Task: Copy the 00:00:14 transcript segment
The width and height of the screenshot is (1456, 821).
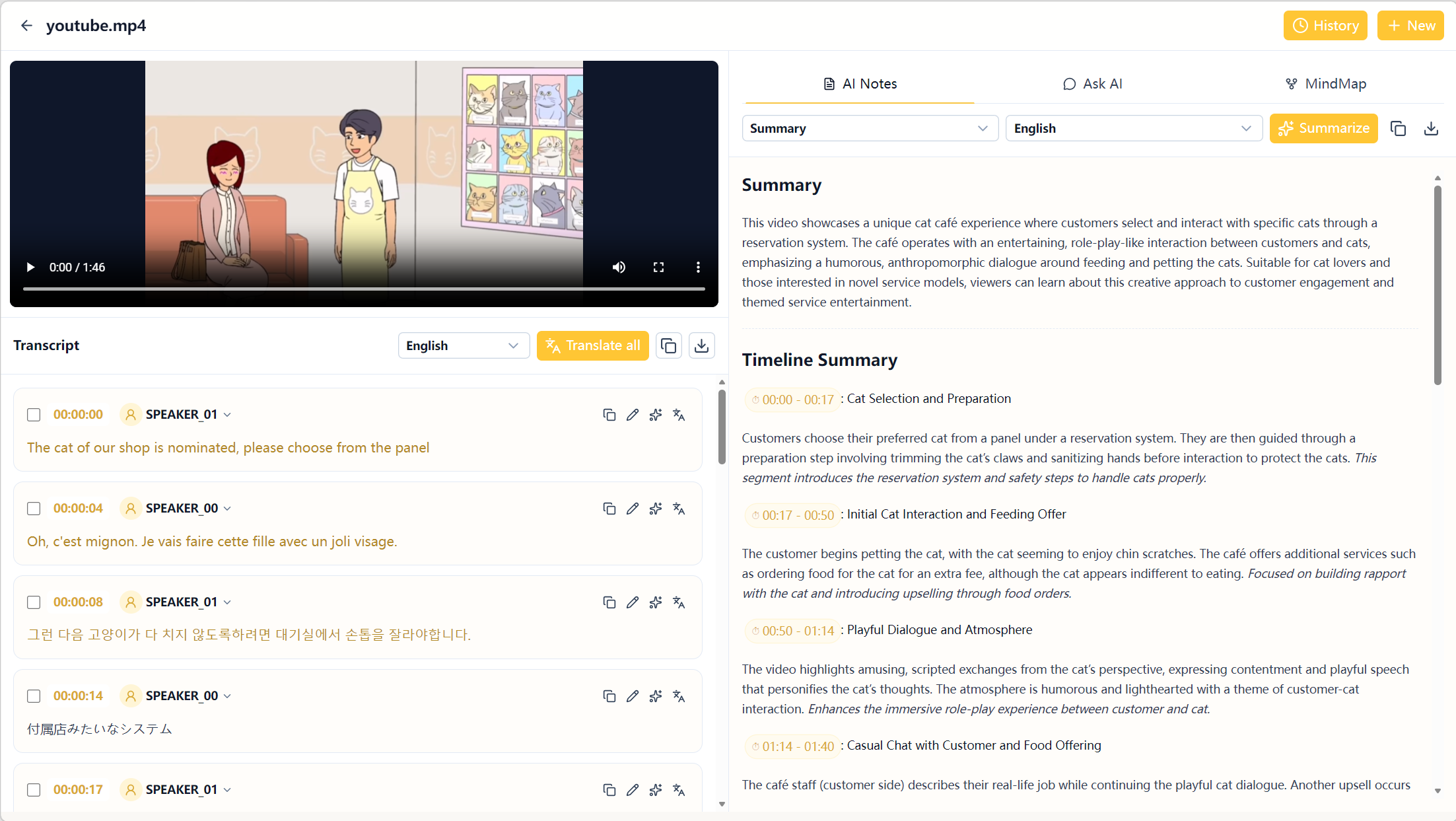Action: point(609,696)
